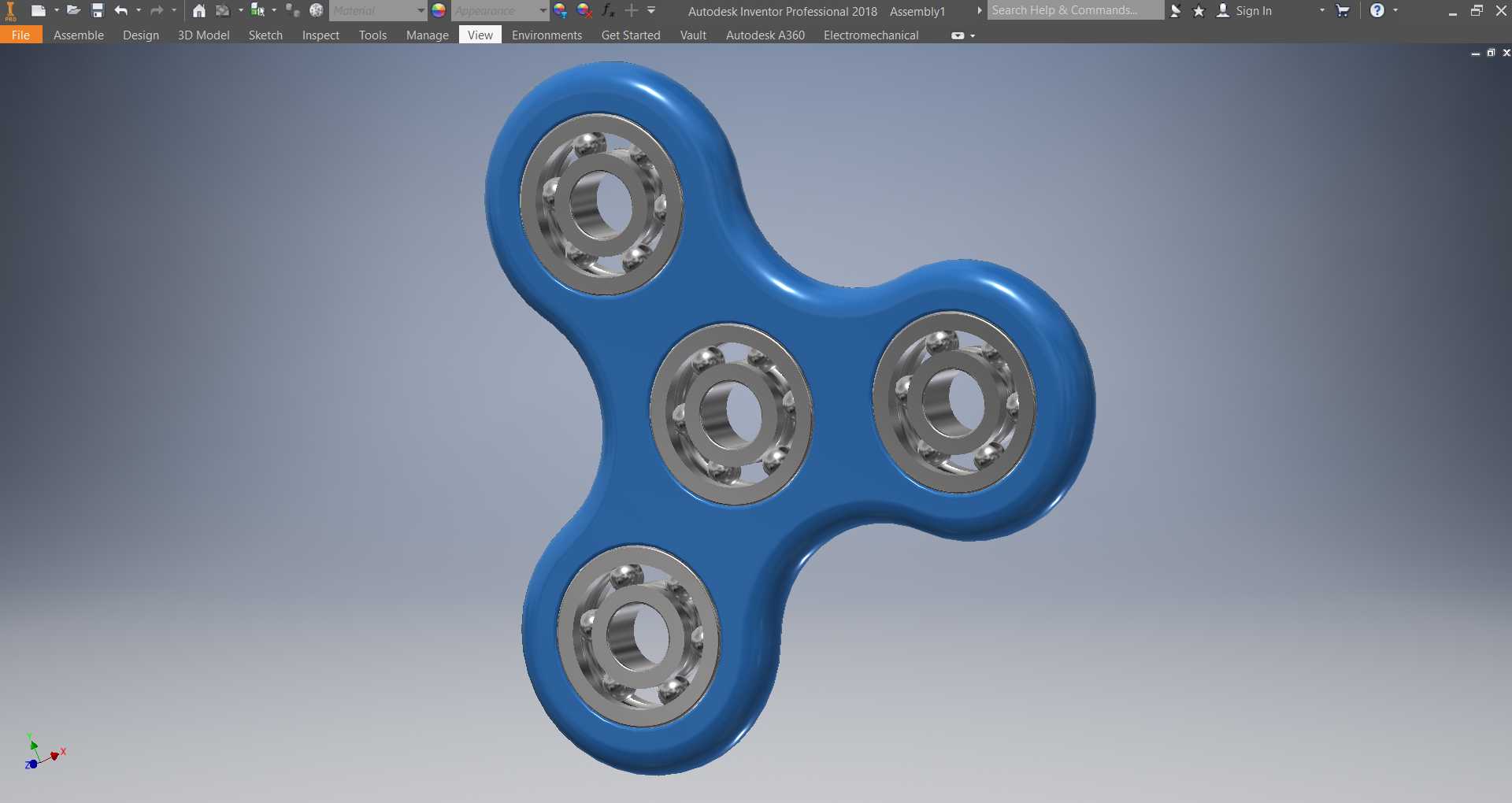Save the assembly with the Save icon
Screen dimensions: 1512x803
[x=98, y=10]
